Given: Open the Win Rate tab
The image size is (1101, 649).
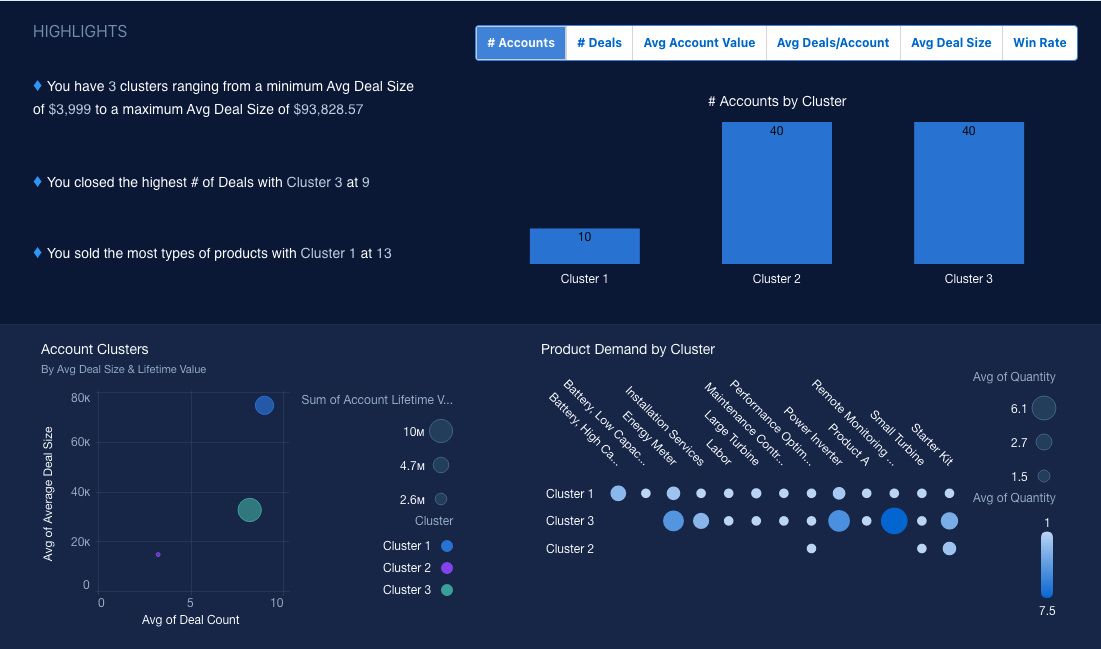Looking at the screenshot, I should click(1039, 43).
